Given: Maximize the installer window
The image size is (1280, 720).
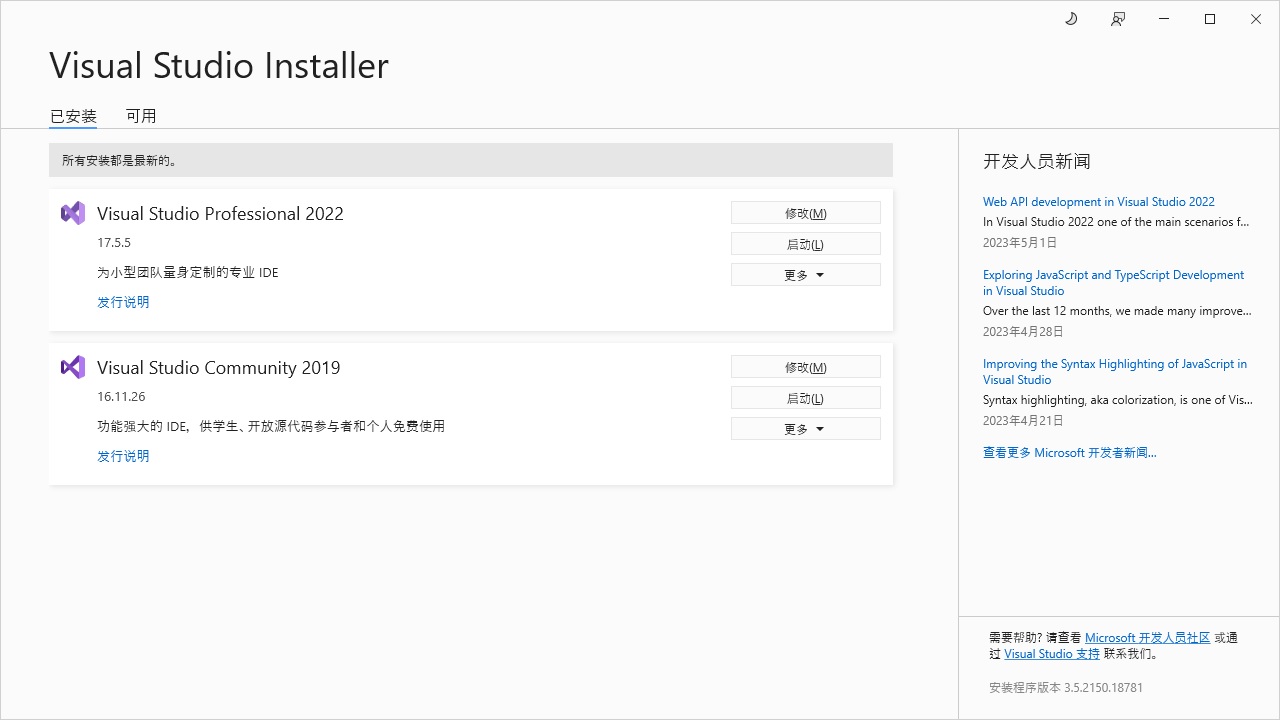Looking at the screenshot, I should point(1210,19).
